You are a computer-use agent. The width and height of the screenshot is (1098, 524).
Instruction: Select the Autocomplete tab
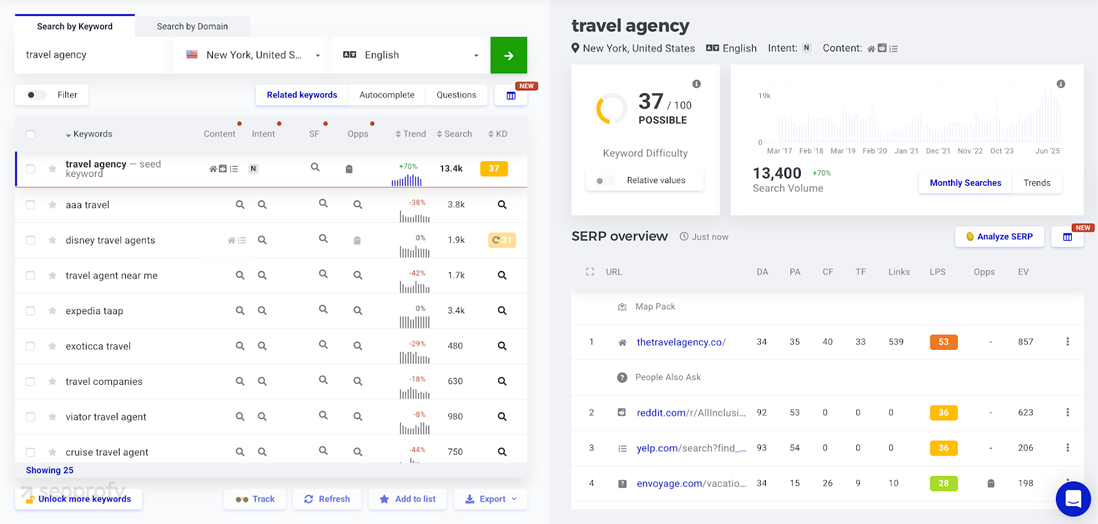[386, 95]
